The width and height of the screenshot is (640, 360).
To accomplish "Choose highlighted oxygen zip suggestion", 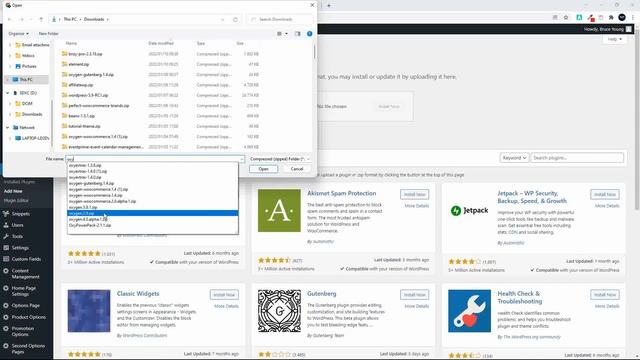I will click(x=153, y=213).
